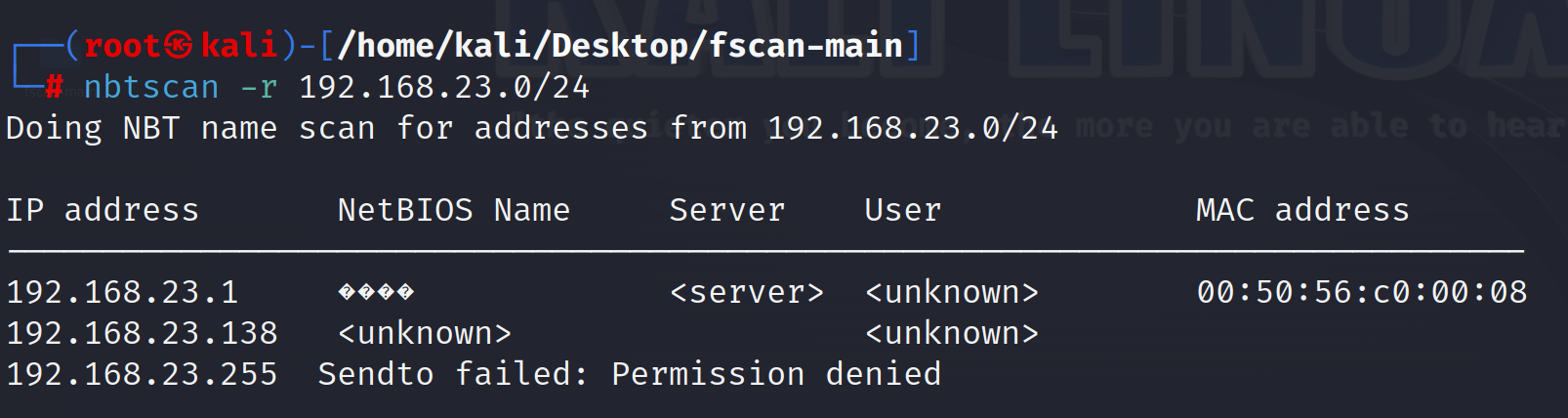Click the red hash prompt symbol
This screenshot has width=1568, height=418.
pyautogui.click(x=55, y=88)
